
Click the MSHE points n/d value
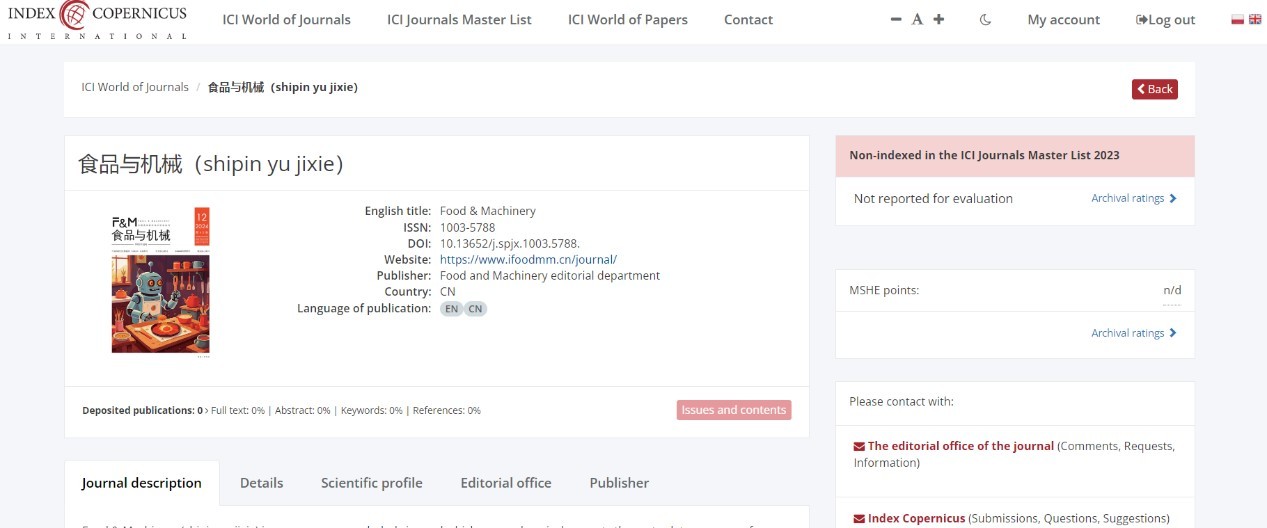[1172, 290]
